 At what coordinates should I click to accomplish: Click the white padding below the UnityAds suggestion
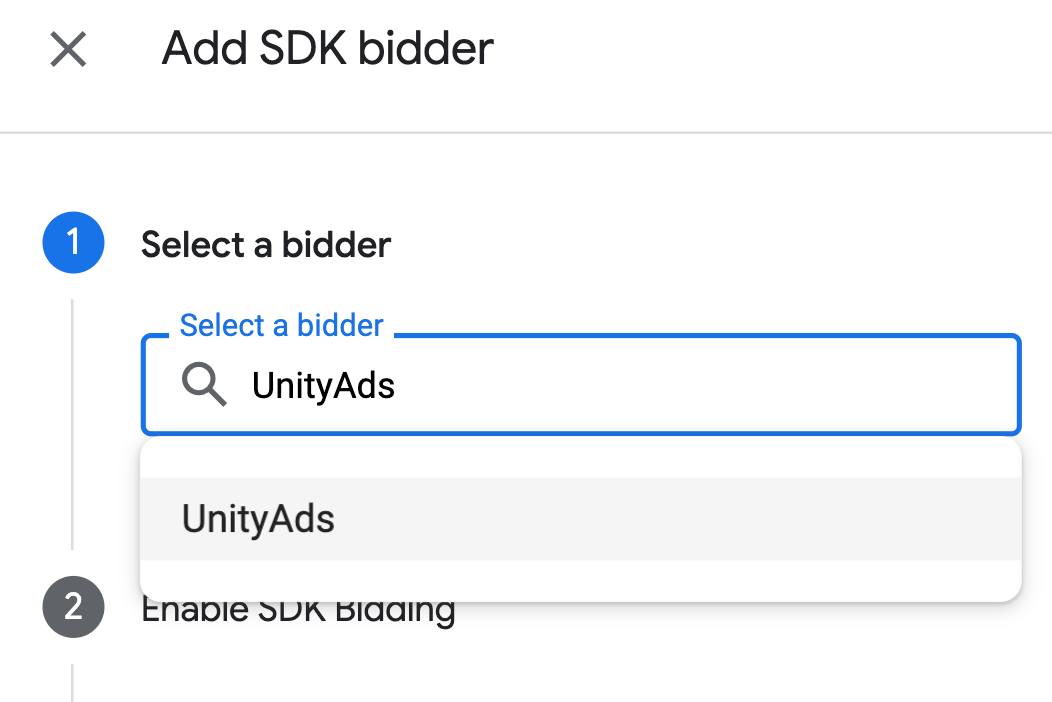pos(580,579)
